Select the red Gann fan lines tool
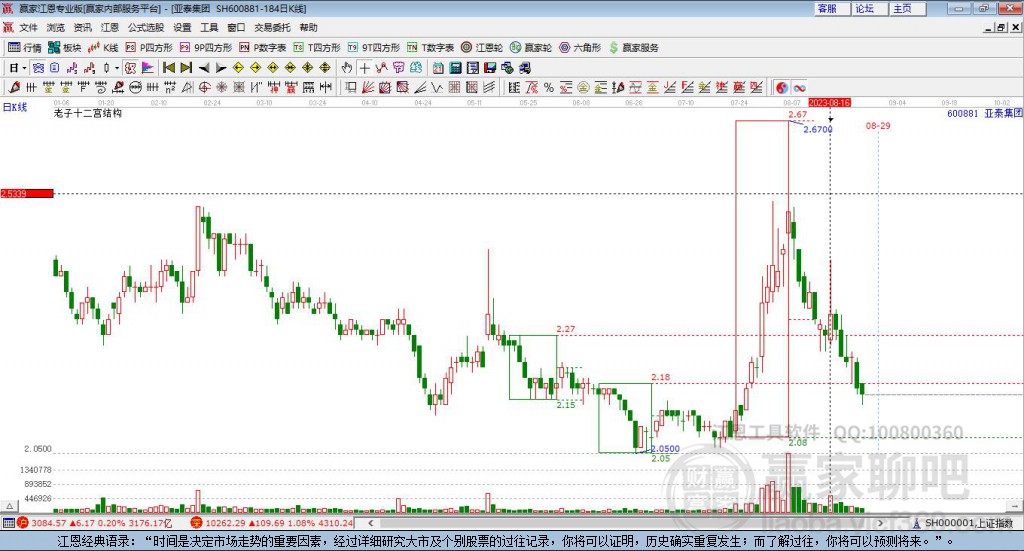The height and width of the screenshot is (551, 1024). (x=368, y=87)
